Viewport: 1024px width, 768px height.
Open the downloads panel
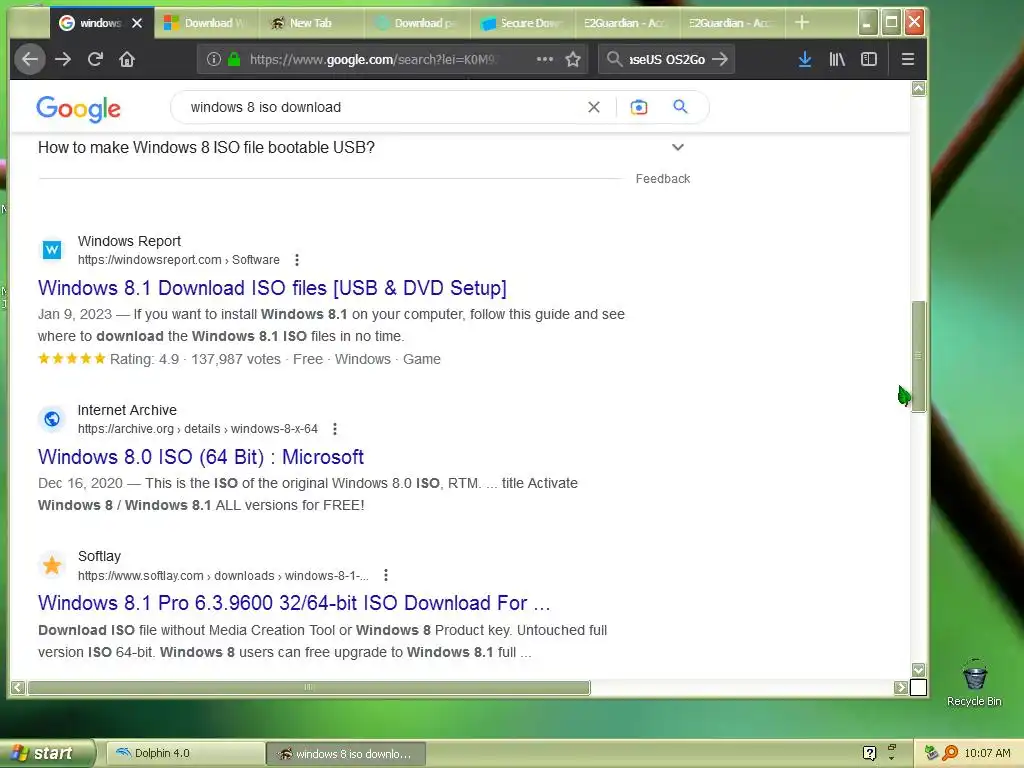click(x=805, y=59)
